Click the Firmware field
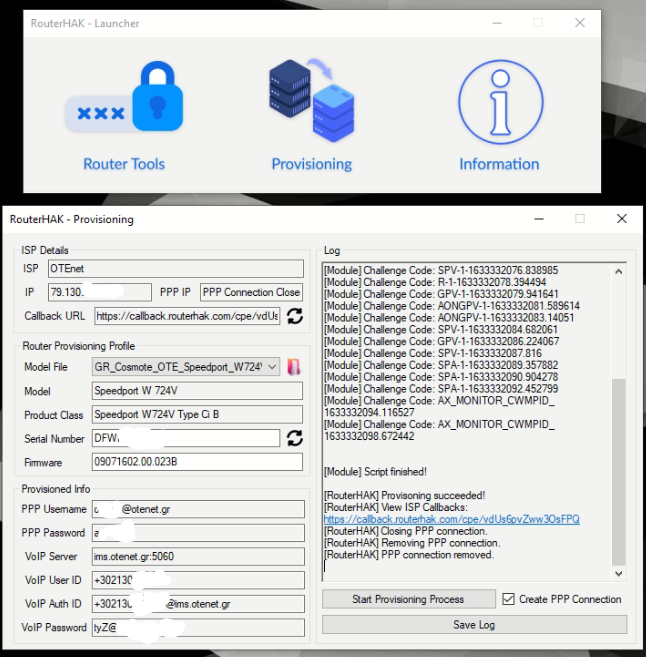This screenshot has height=657, width=646. (197, 462)
